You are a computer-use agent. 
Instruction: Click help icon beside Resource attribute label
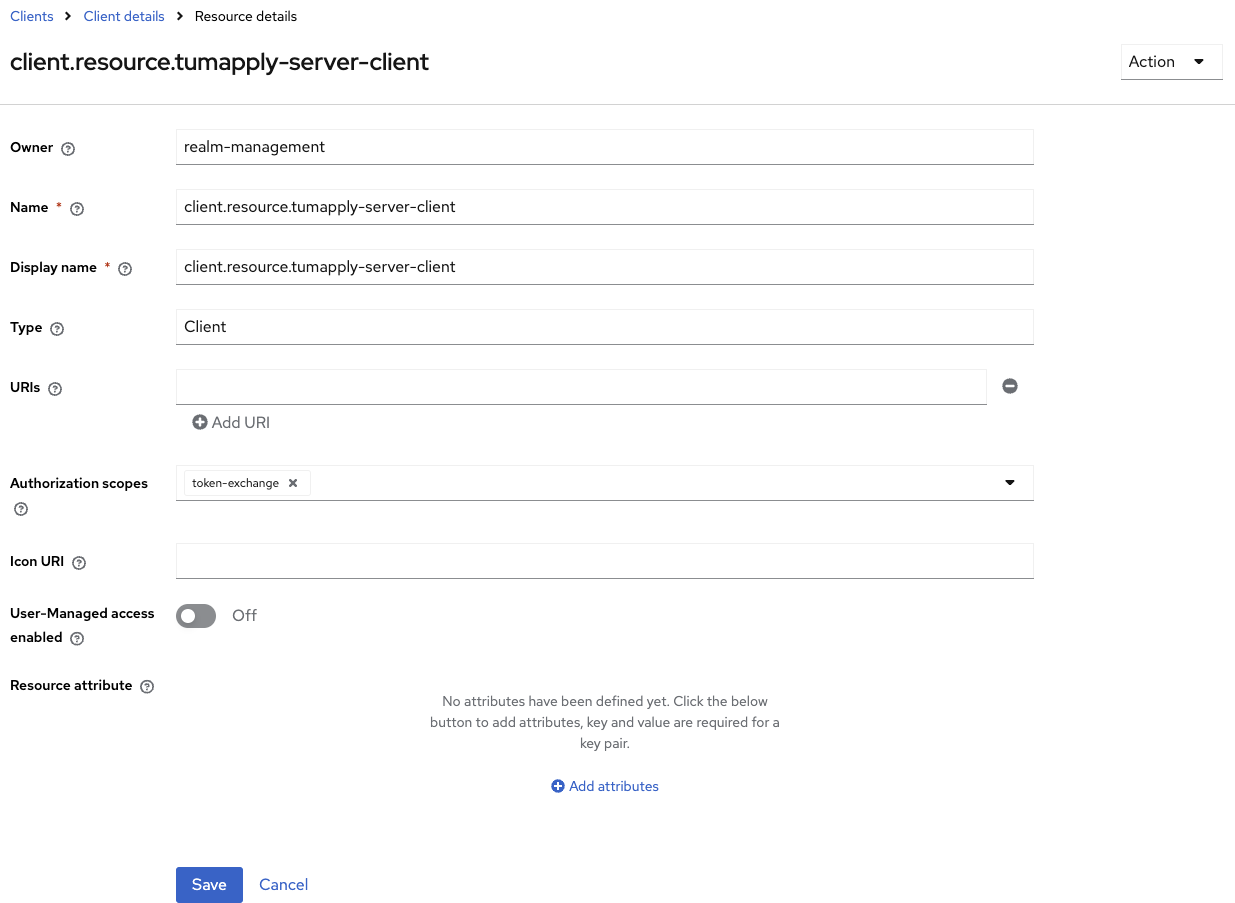coord(147,687)
